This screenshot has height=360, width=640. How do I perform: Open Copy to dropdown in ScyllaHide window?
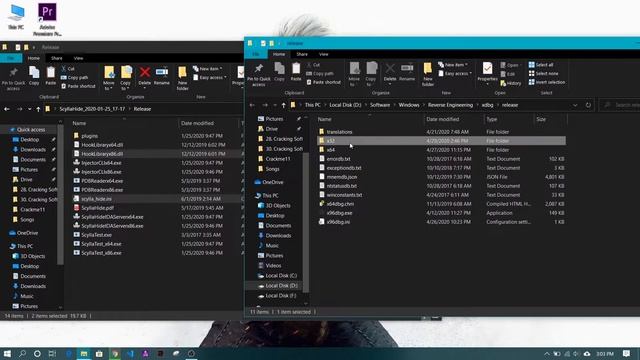tap(126, 78)
